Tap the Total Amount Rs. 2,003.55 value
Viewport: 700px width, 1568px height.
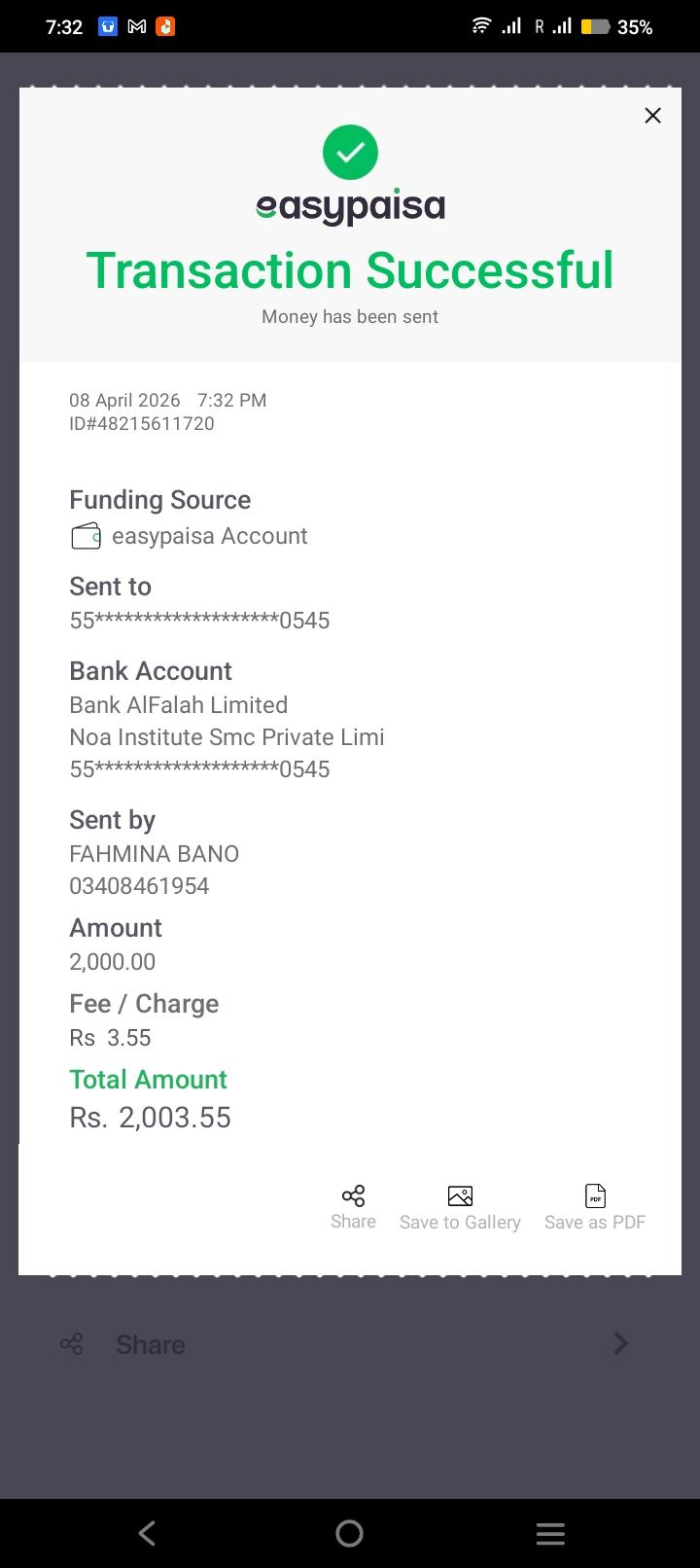click(151, 1118)
